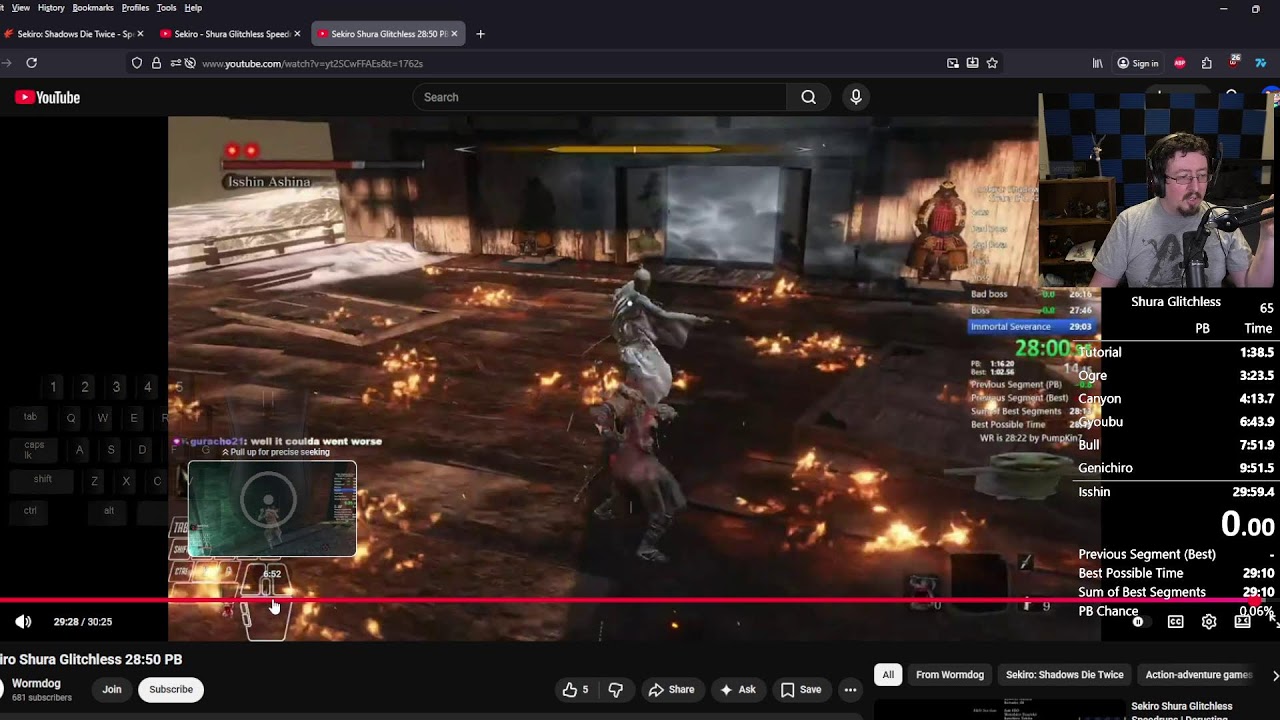Image resolution: width=1280 pixels, height=720 pixels.
Task: Open Wormdog channel name link
Action: [x=36, y=684]
